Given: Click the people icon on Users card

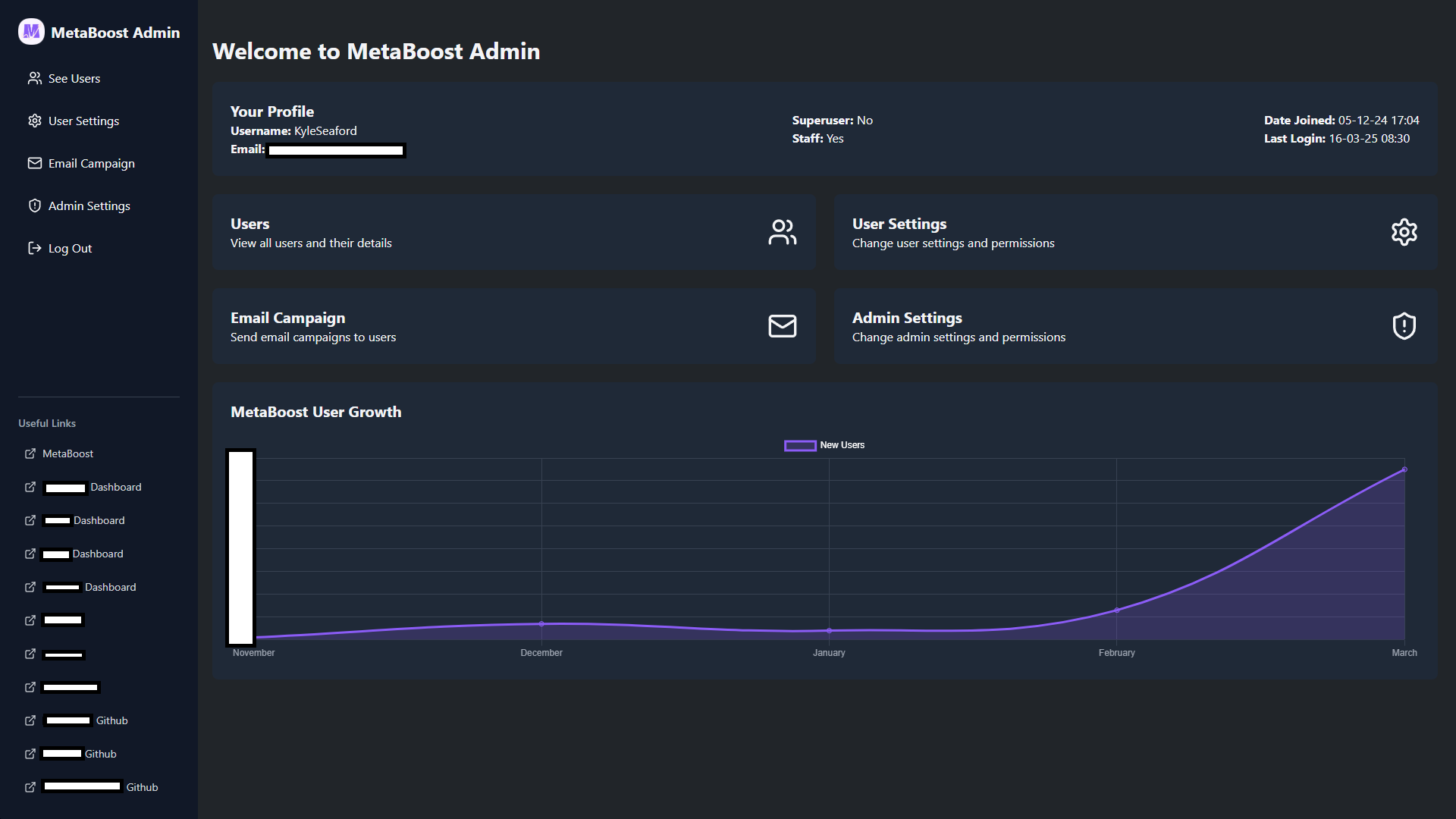Looking at the screenshot, I should coord(782,232).
